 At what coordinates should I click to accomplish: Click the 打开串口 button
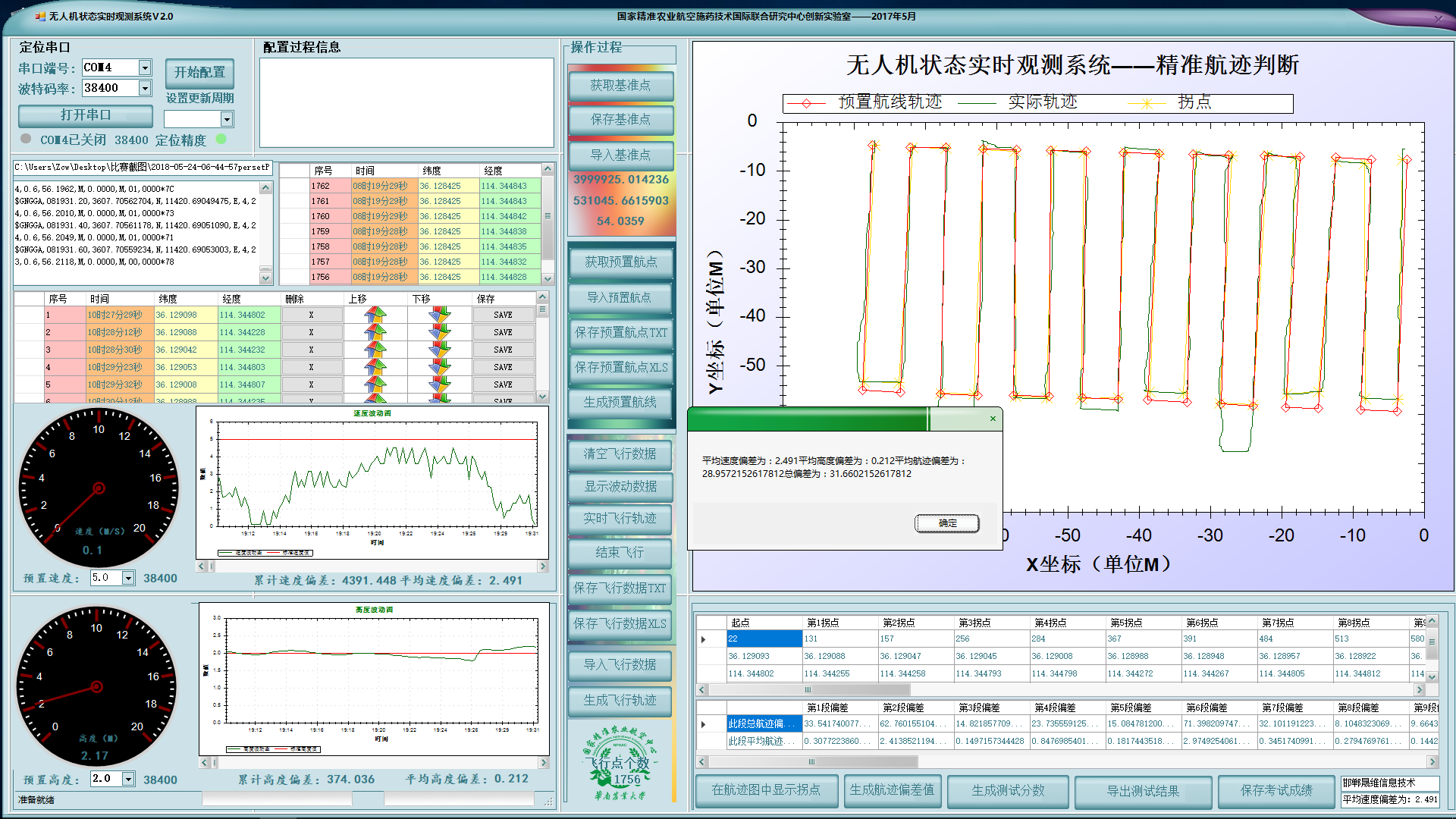[86, 115]
